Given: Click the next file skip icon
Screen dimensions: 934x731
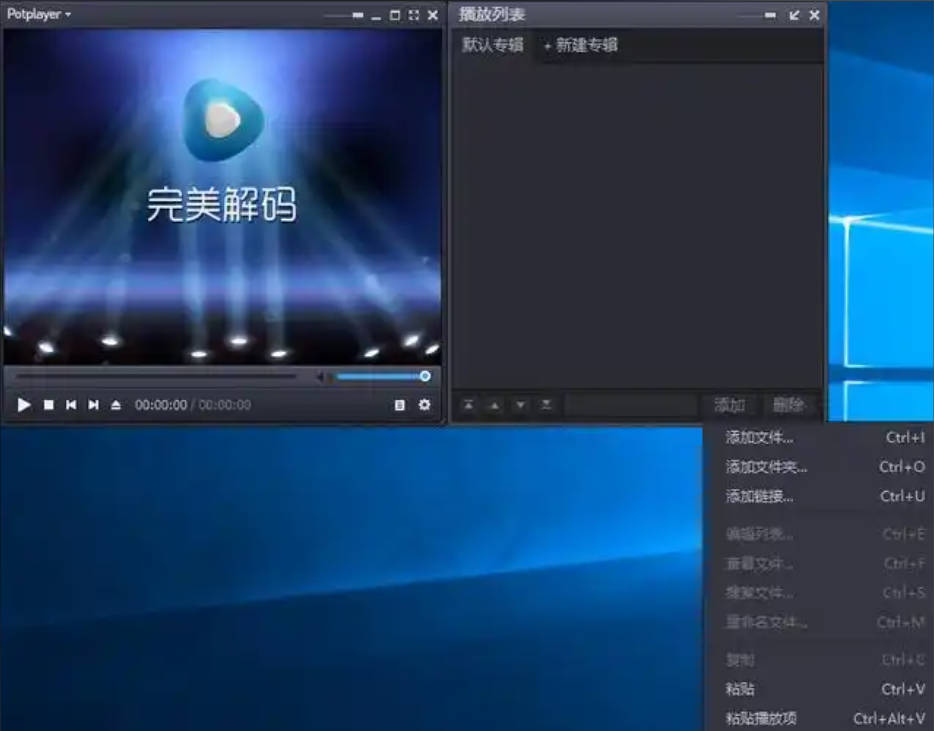Looking at the screenshot, I should (93, 405).
